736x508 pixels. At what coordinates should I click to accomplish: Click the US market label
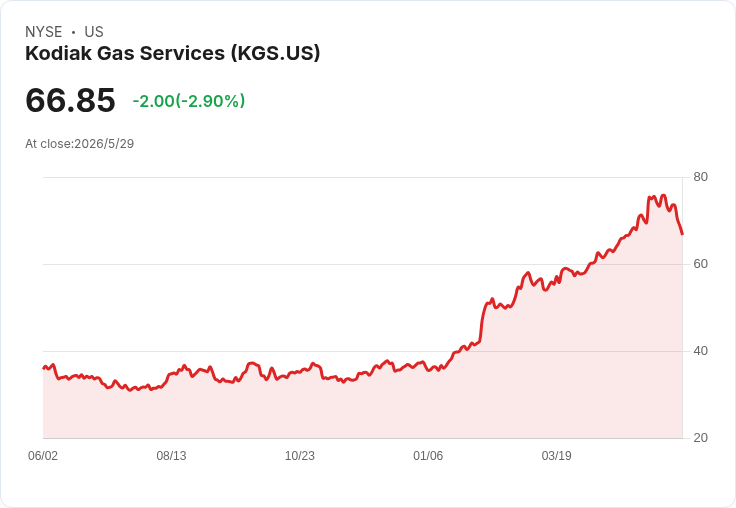[94, 32]
